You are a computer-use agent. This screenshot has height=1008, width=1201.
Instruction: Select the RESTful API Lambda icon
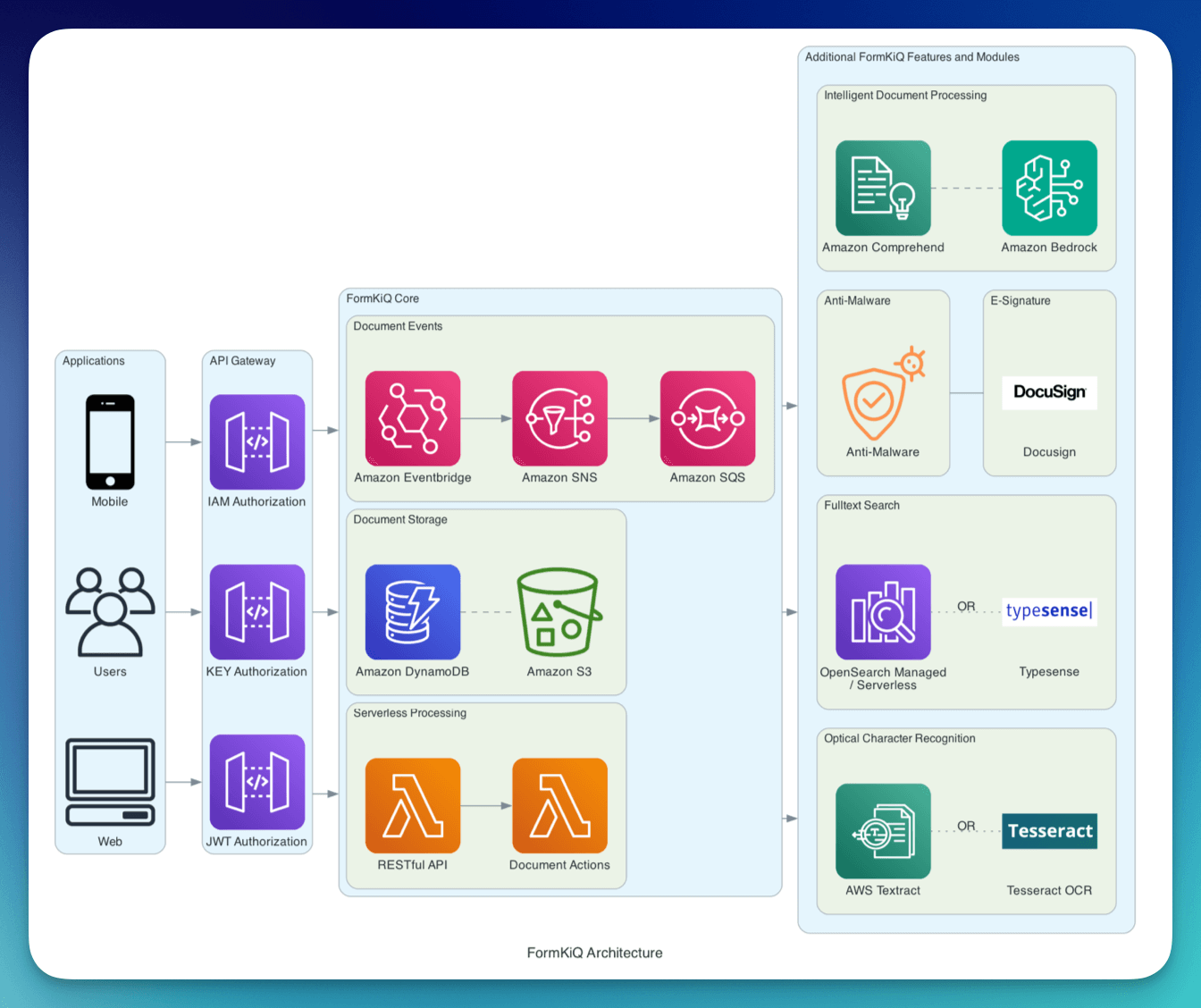click(413, 805)
